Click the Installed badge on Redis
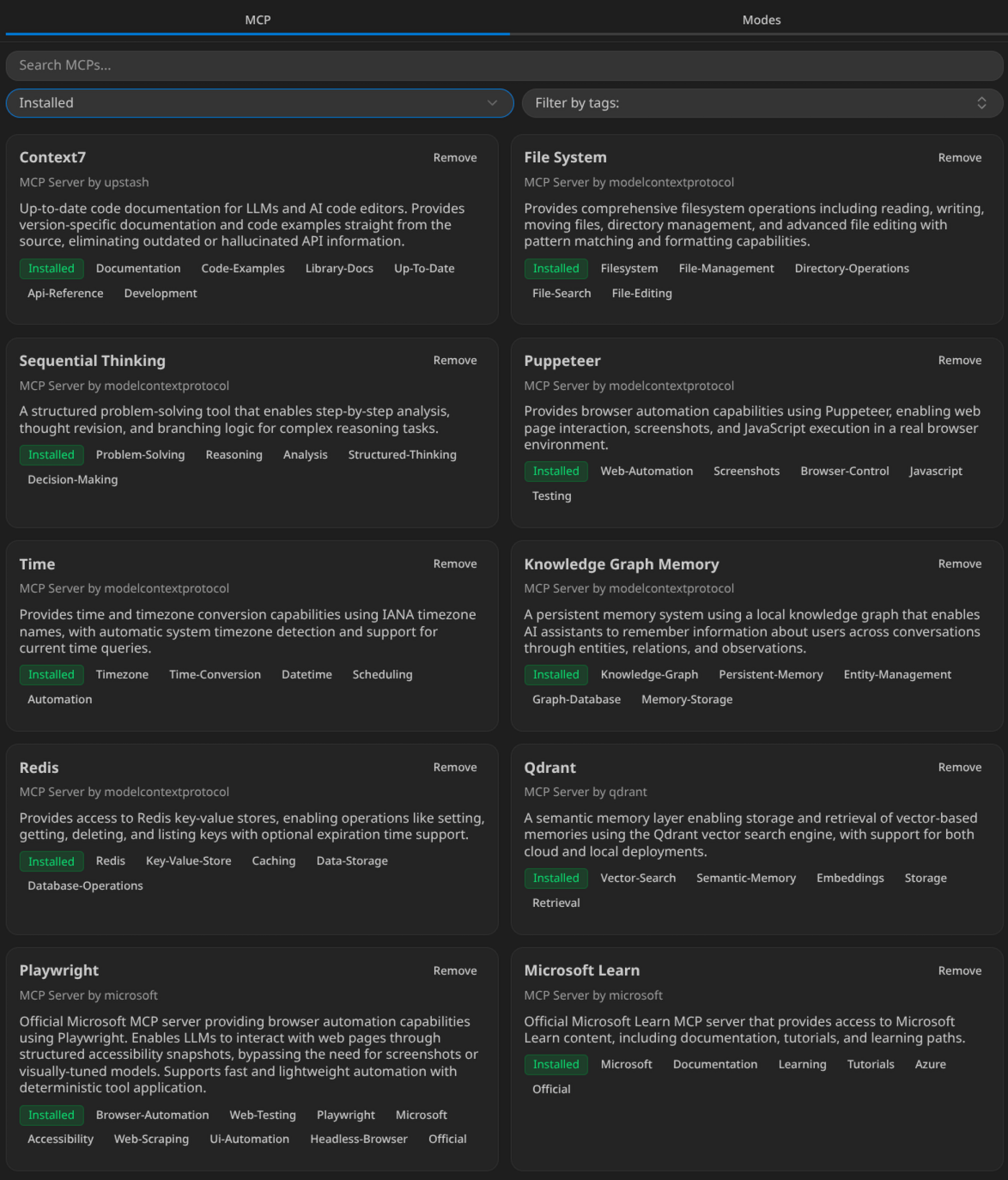The height and width of the screenshot is (1180, 1008). (x=51, y=861)
